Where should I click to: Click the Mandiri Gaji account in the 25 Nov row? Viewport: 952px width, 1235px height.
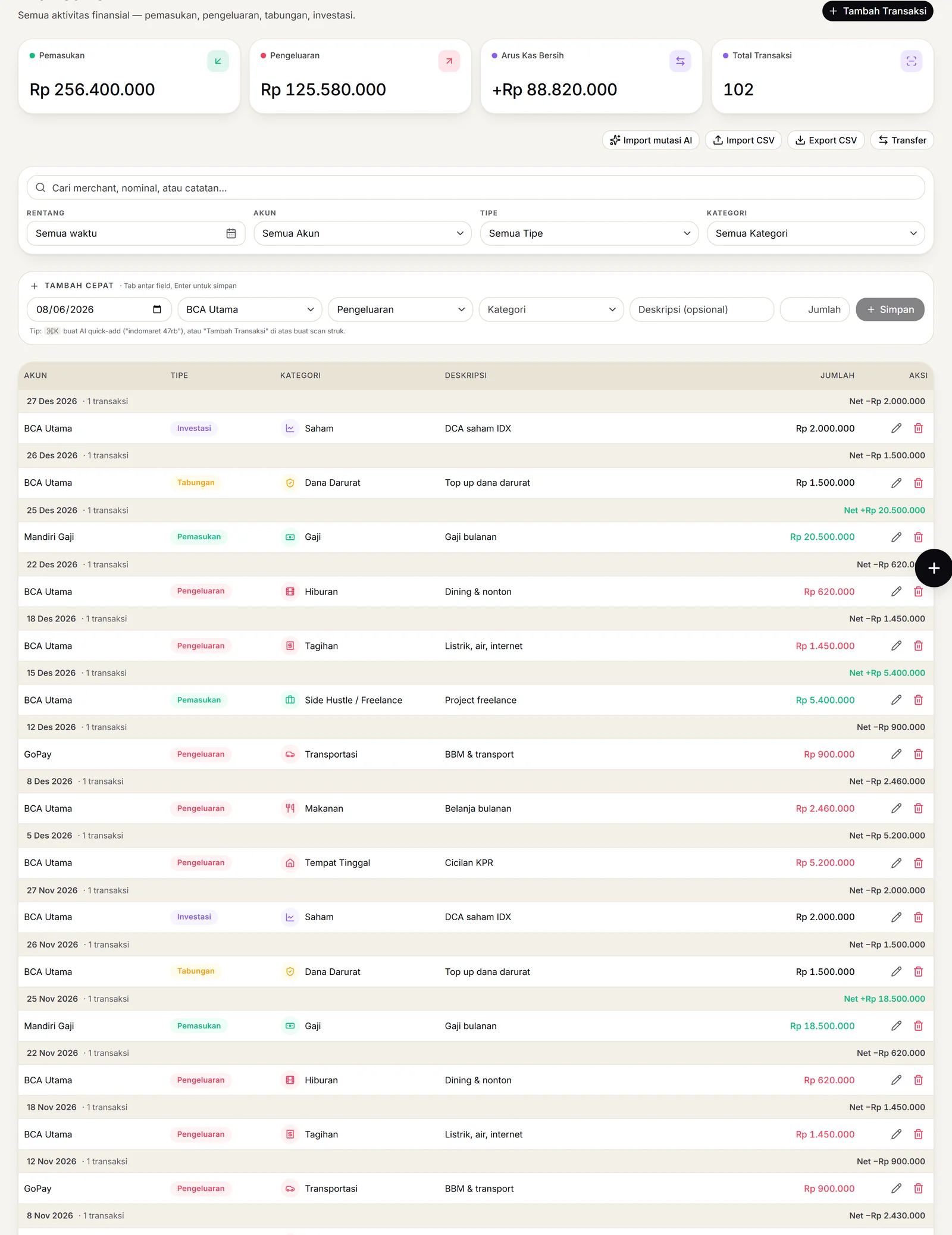click(49, 1026)
